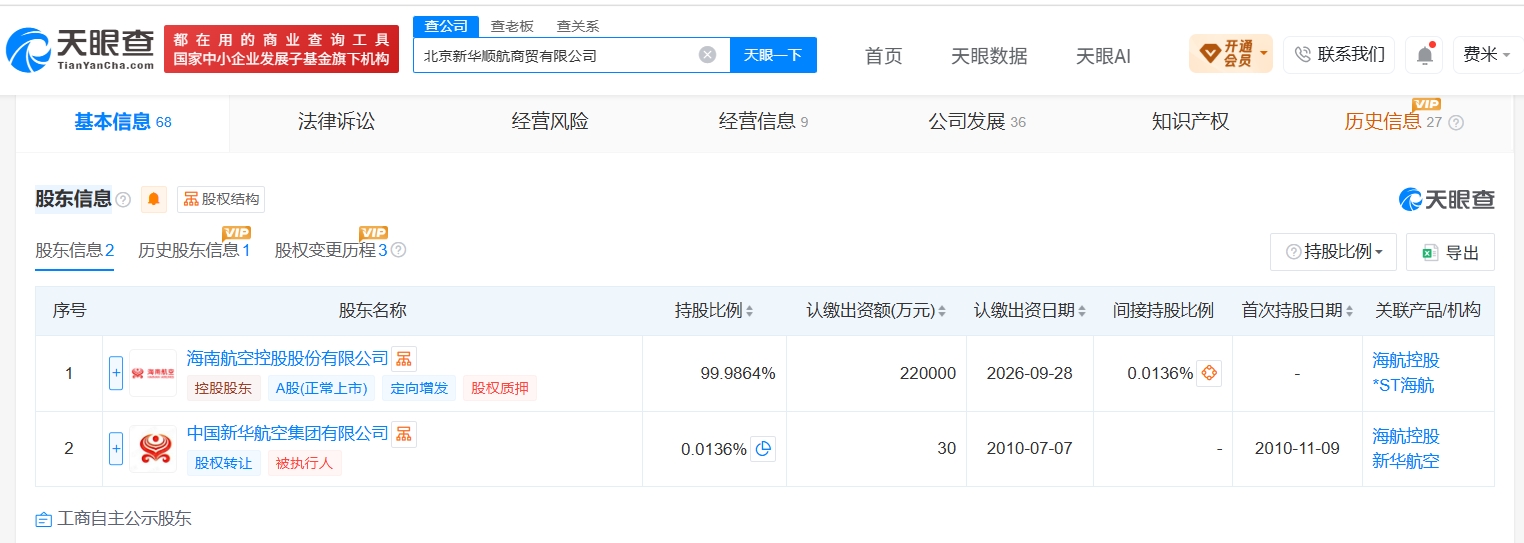The height and width of the screenshot is (543, 1524).
Task: Click the orange bell alert icon beside 股东信息
Action: coord(154,199)
